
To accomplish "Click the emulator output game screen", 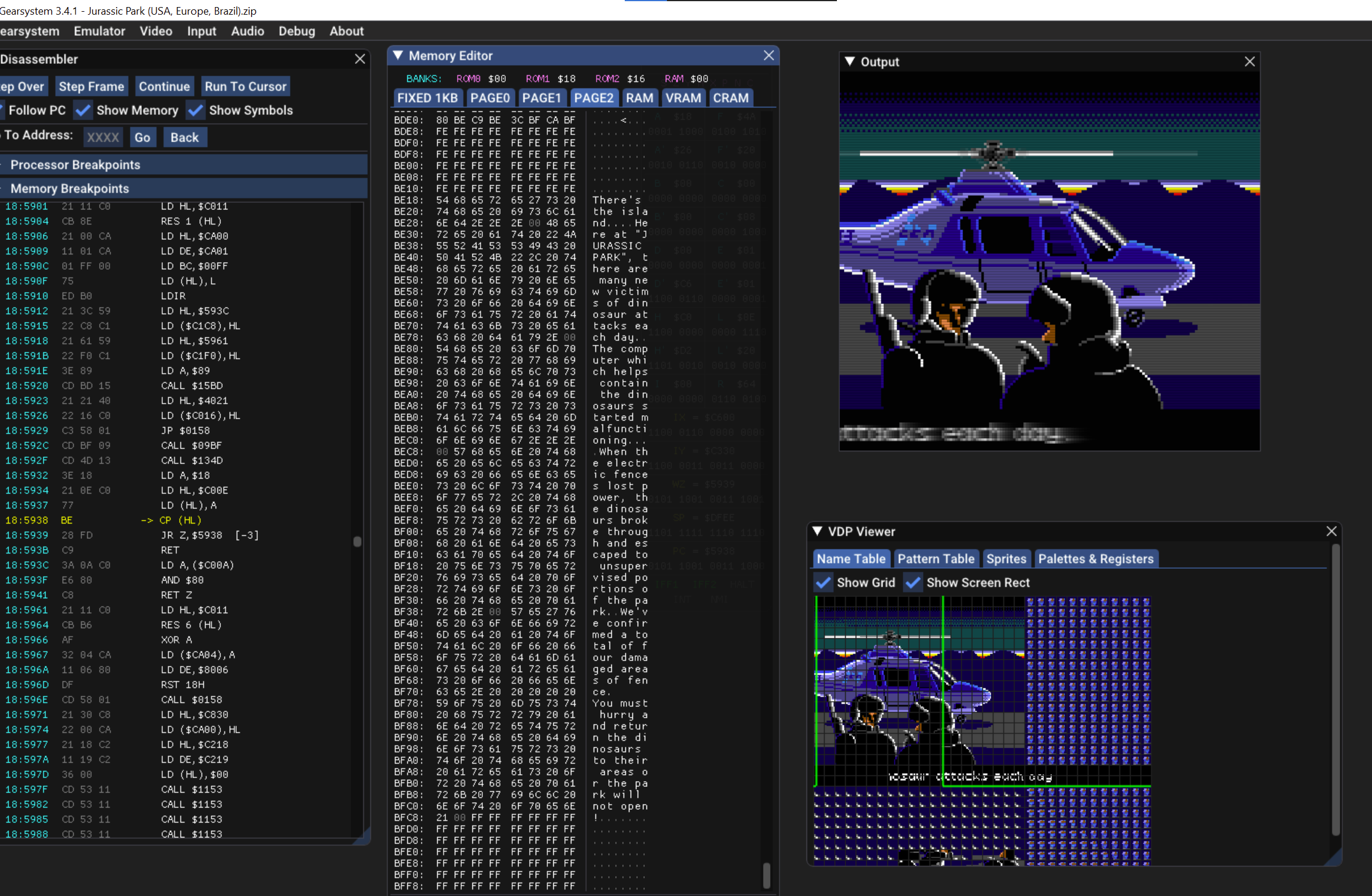I will [x=1049, y=261].
